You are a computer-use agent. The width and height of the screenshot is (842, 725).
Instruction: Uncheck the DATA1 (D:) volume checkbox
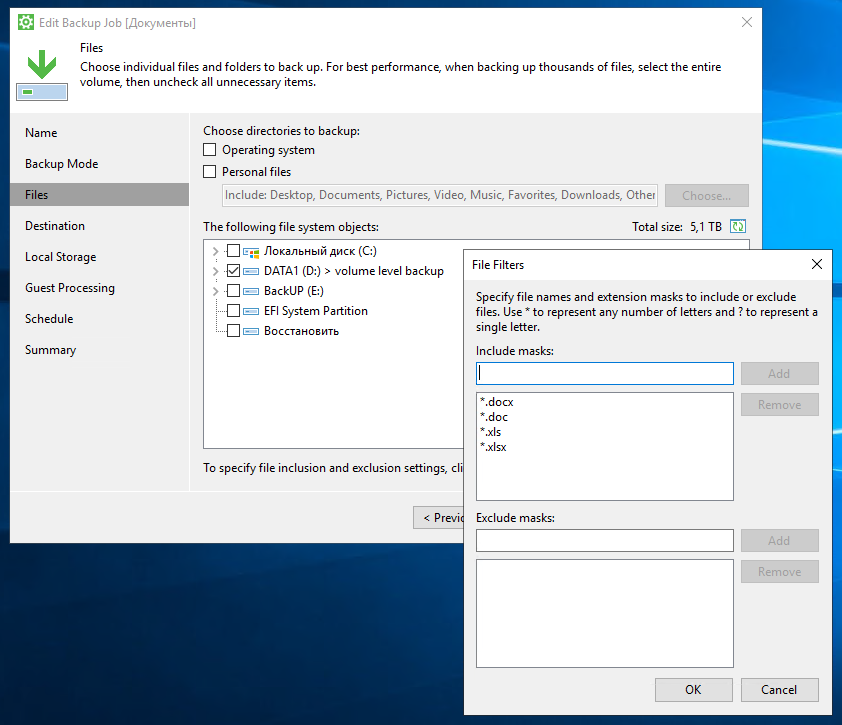tap(233, 270)
